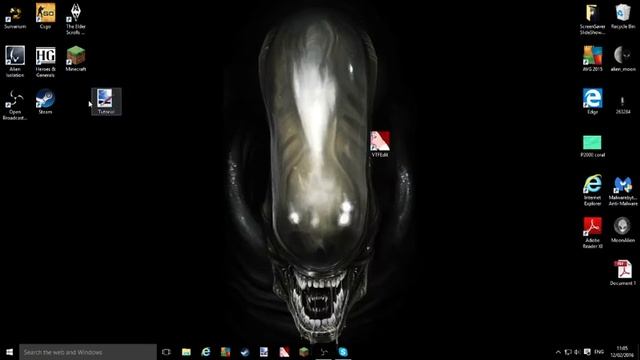Viewport: 640px width, 360px height.
Task: Open VTFEdit from the taskbar
Action: pyautogui.click(x=284, y=352)
